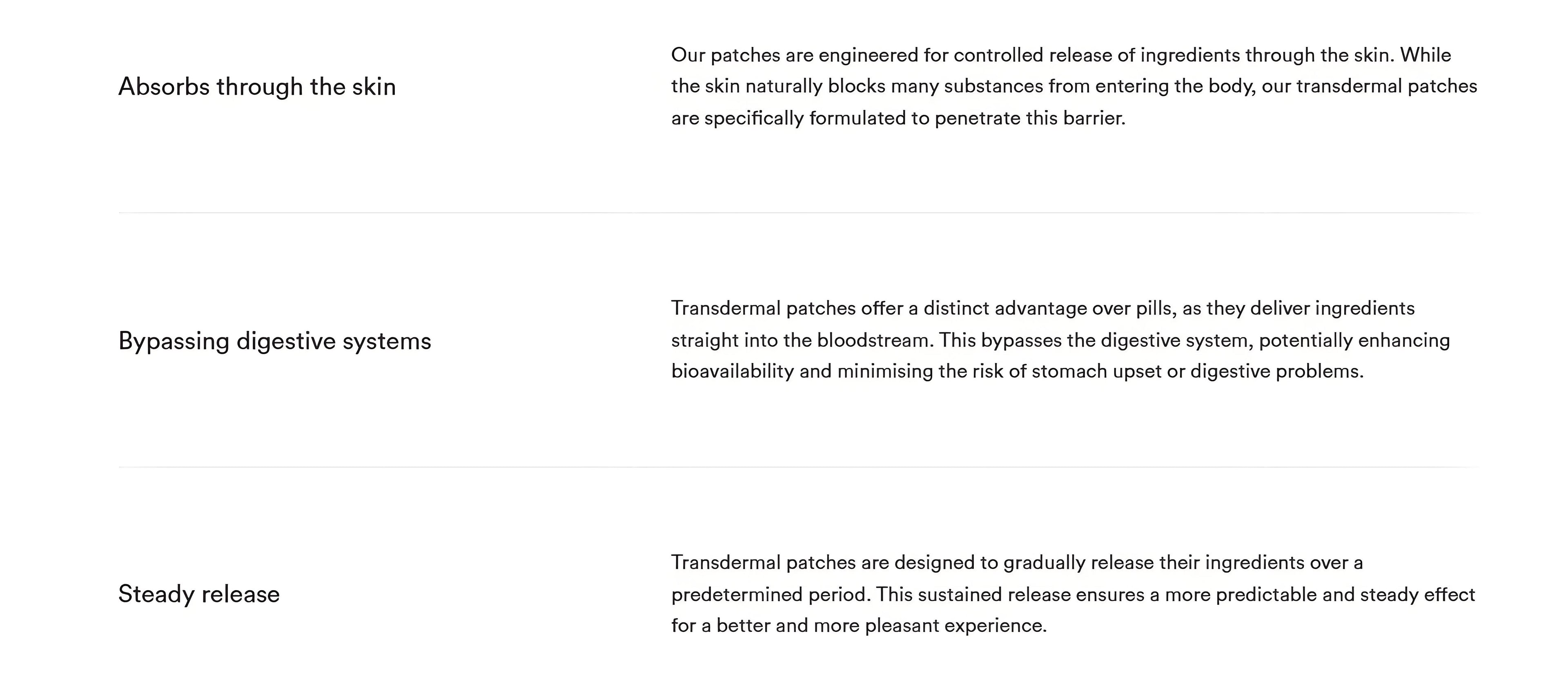Click the word "engineered" in the first paragraph
Viewport: 1568px width, 700px height.
click(x=868, y=56)
